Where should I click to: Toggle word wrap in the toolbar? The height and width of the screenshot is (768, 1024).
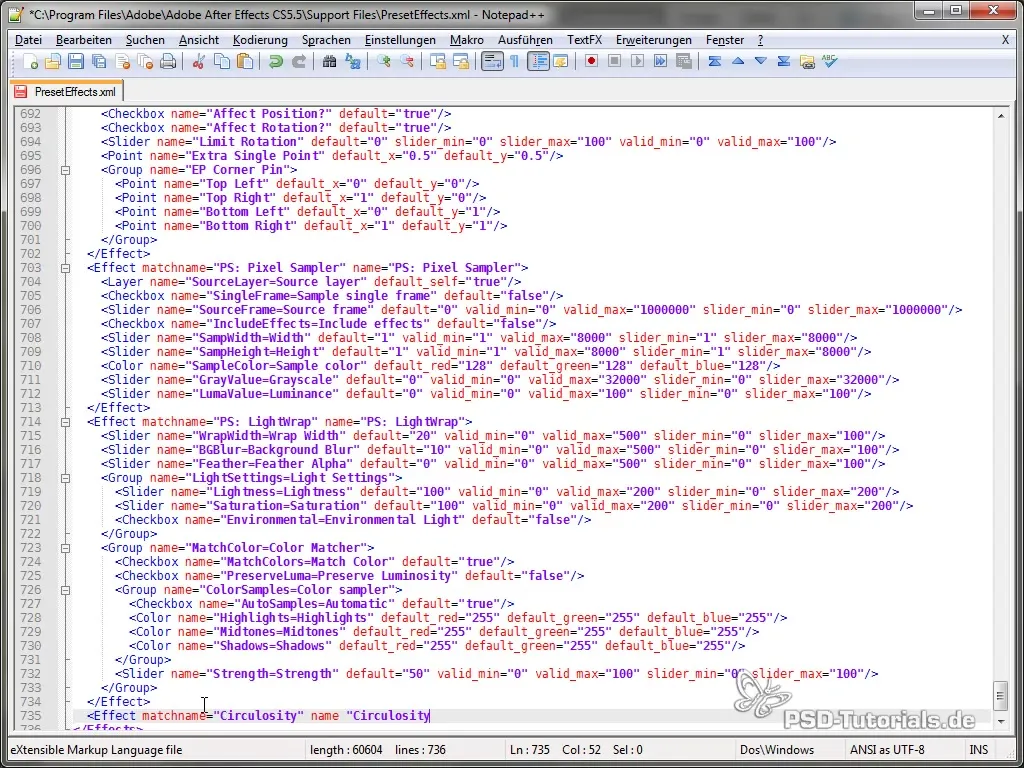pos(492,62)
